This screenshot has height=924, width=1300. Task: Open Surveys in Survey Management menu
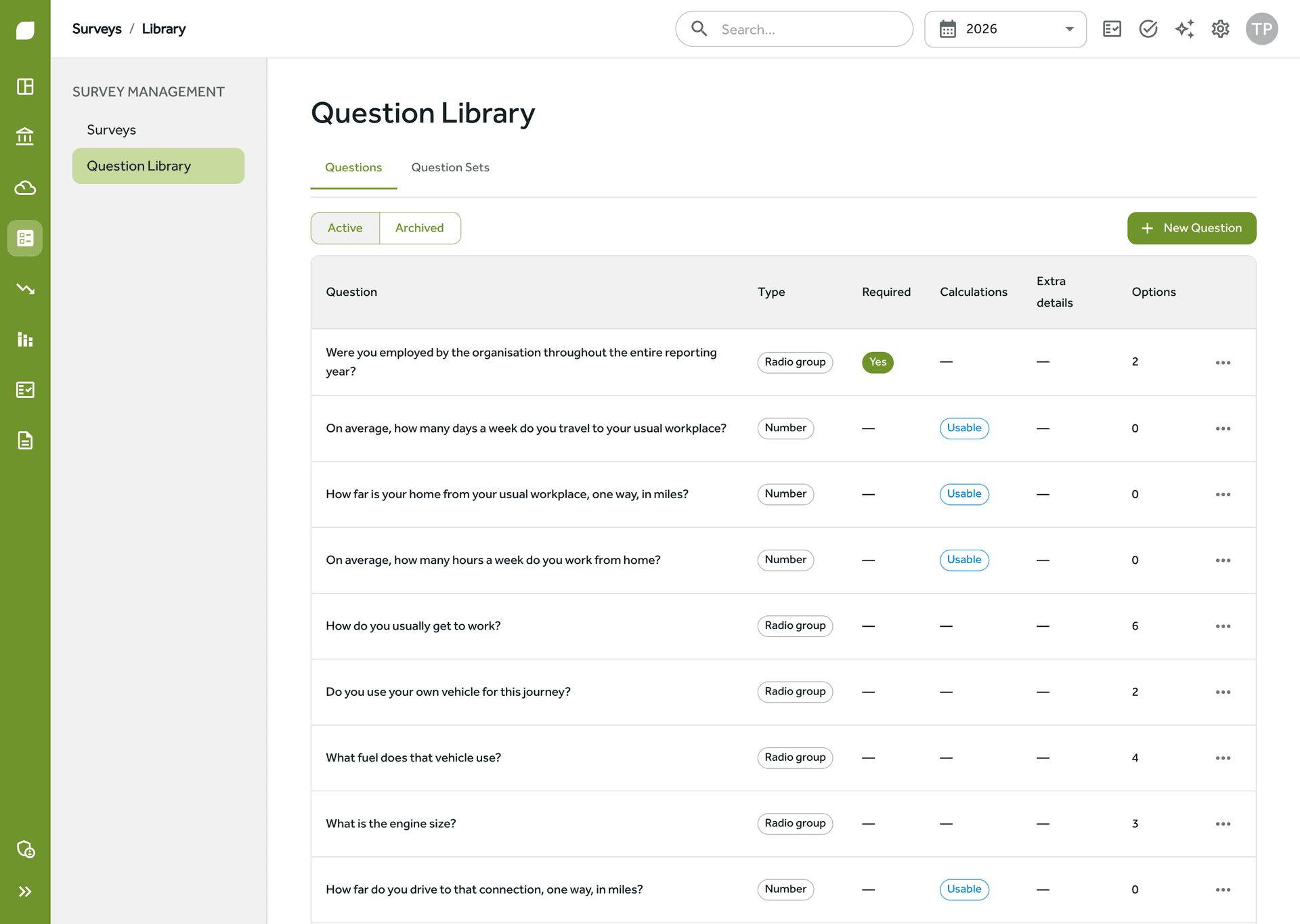[111, 130]
